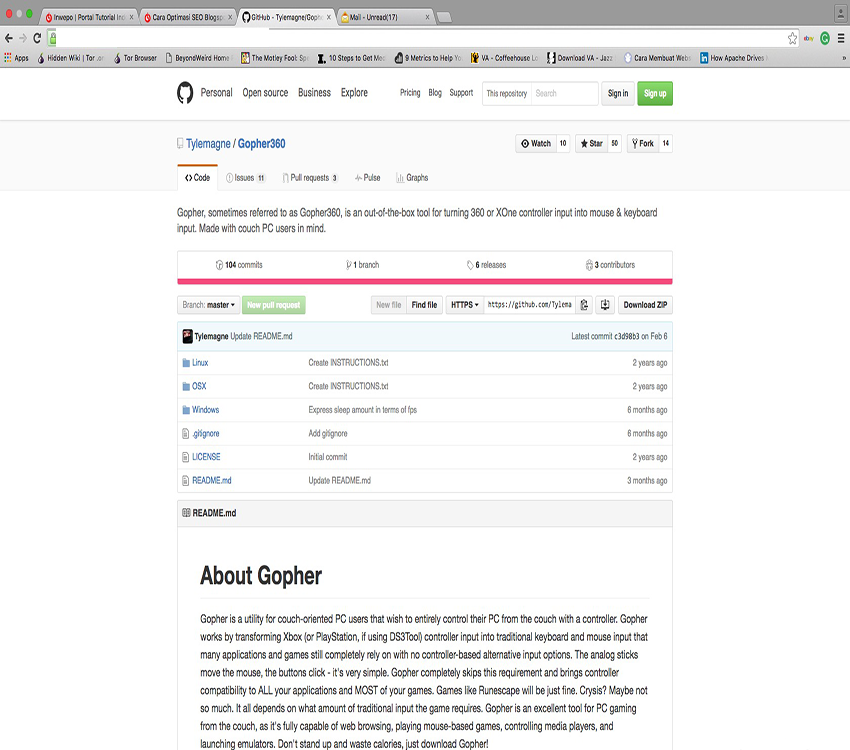The height and width of the screenshot is (750, 850).
Task: Click the New pull request button
Action: (x=274, y=305)
